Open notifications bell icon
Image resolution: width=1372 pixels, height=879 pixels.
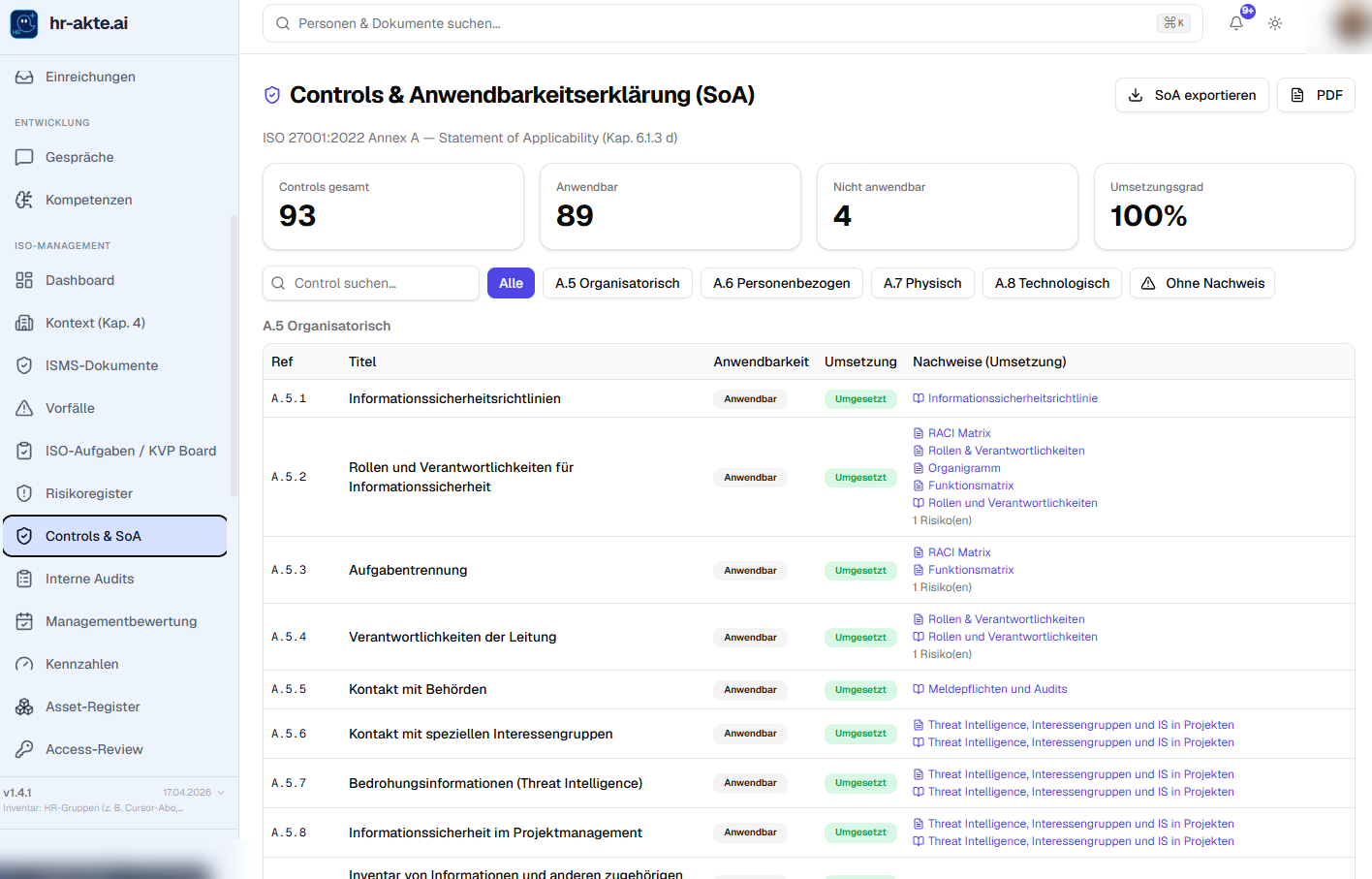1236,23
